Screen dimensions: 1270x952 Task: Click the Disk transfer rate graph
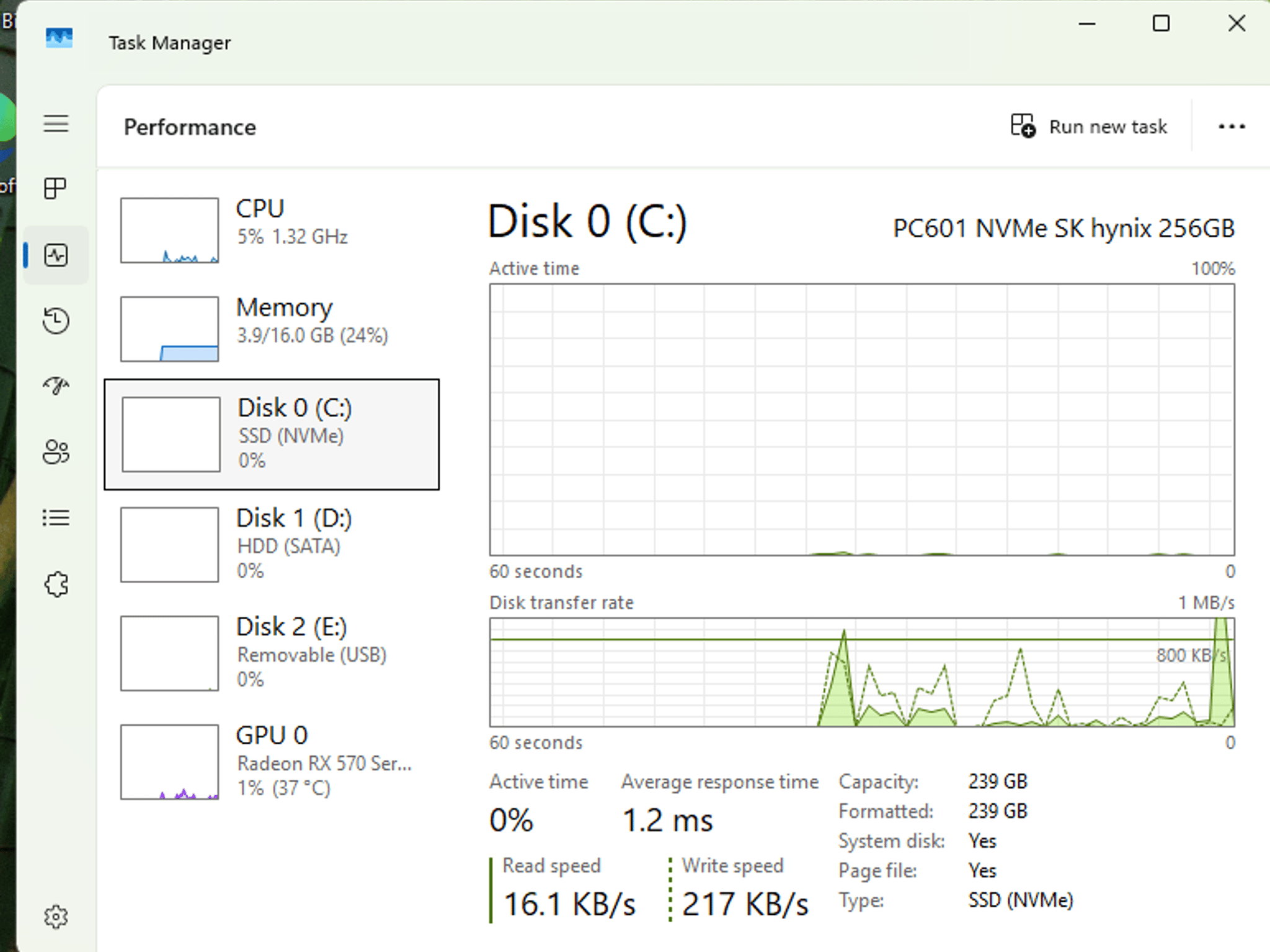pos(862,672)
